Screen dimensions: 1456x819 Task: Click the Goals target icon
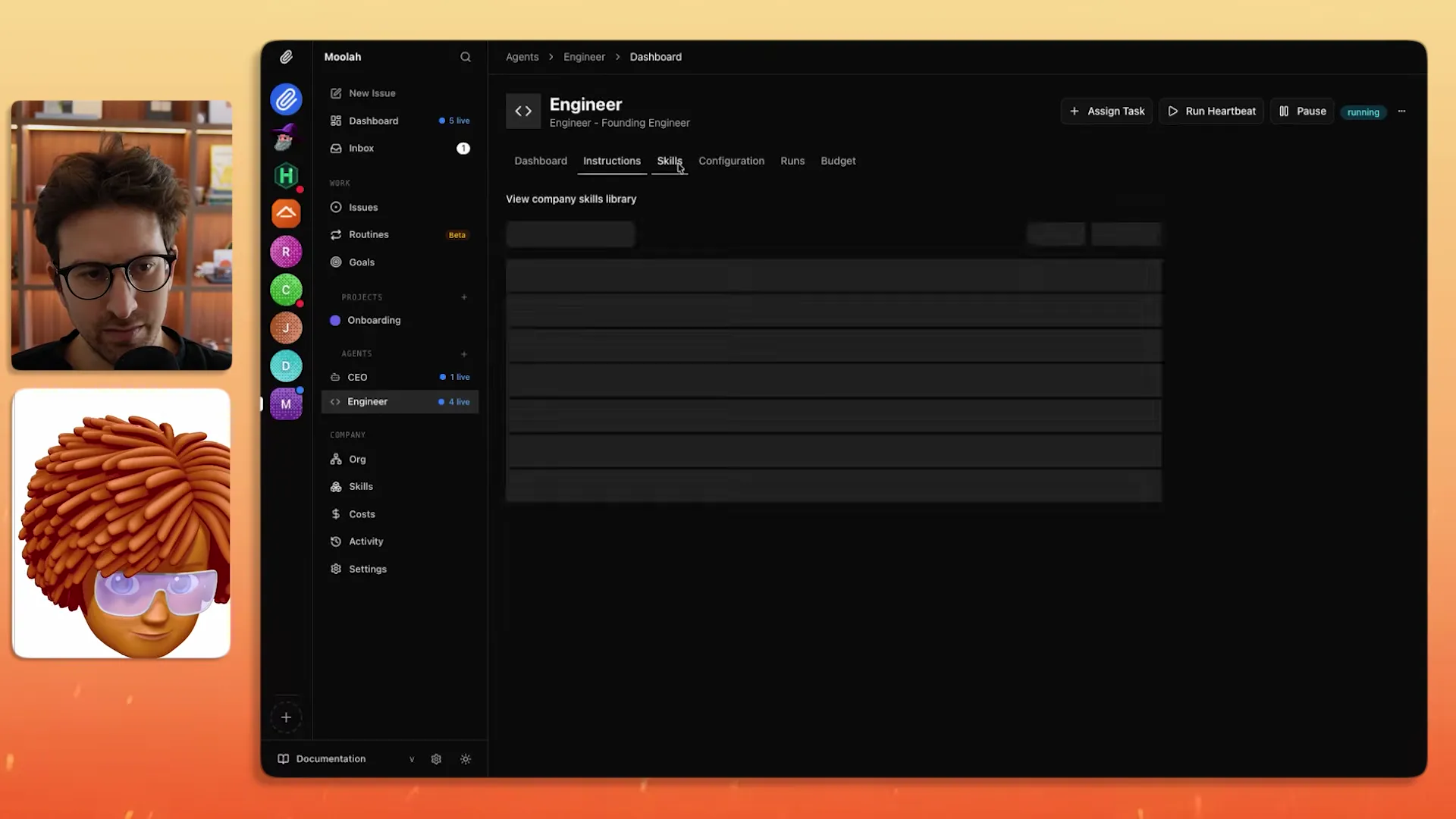(336, 262)
